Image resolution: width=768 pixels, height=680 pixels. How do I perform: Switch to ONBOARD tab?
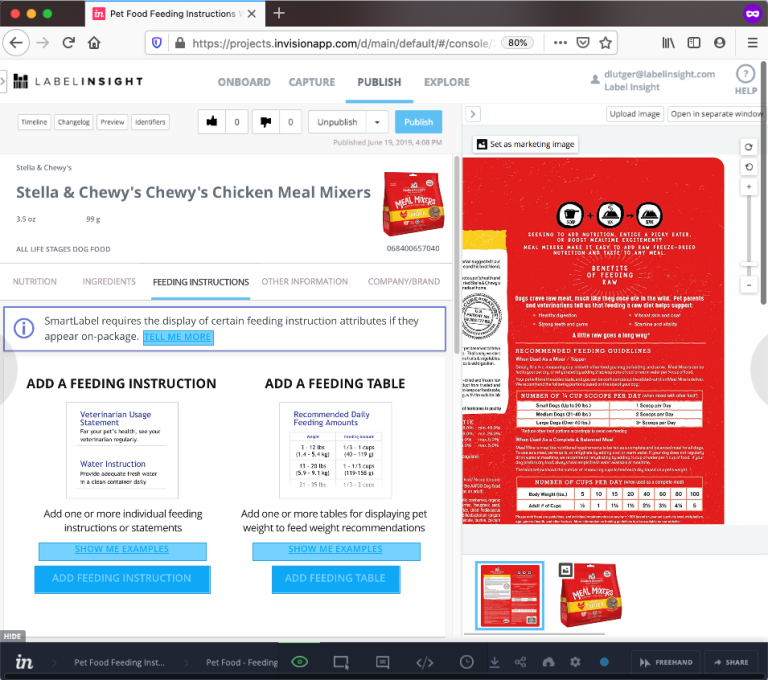pyautogui.click(x=244, y=82)
